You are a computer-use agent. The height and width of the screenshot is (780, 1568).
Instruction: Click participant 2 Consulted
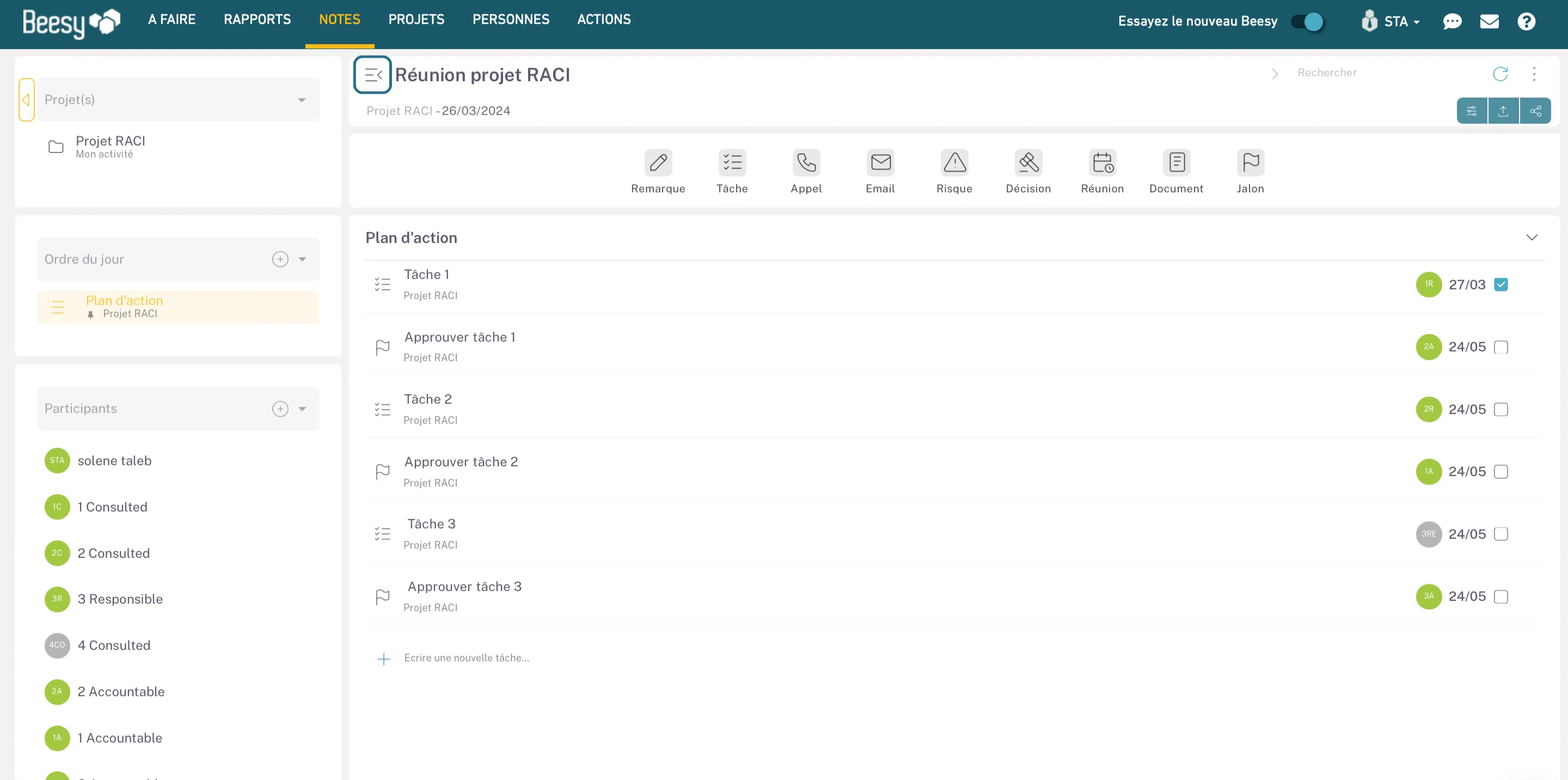pos(97,553)
